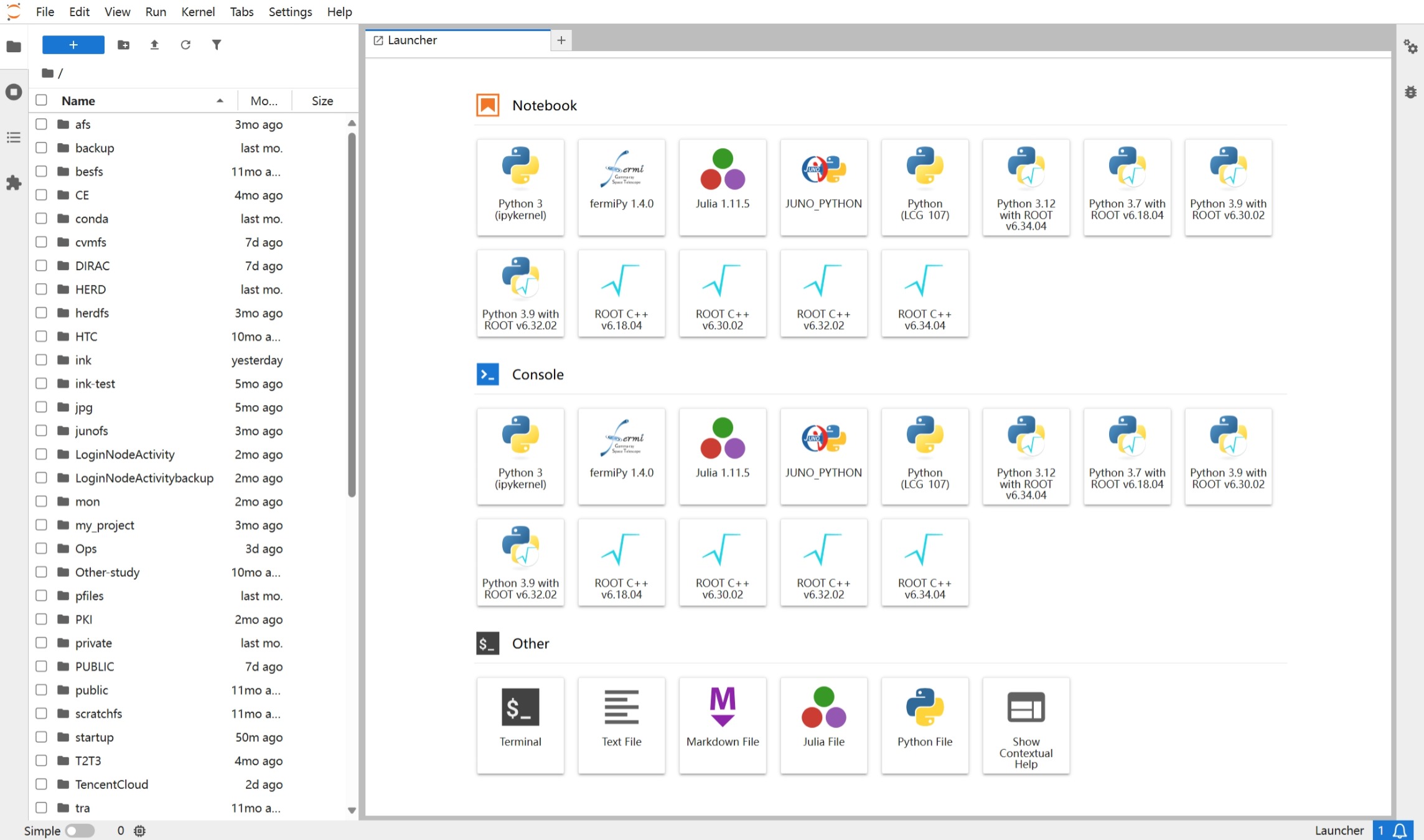1424x840 pixels.
Task: Toggle Simple interface mode switch
Action: (x=80, y=831)
